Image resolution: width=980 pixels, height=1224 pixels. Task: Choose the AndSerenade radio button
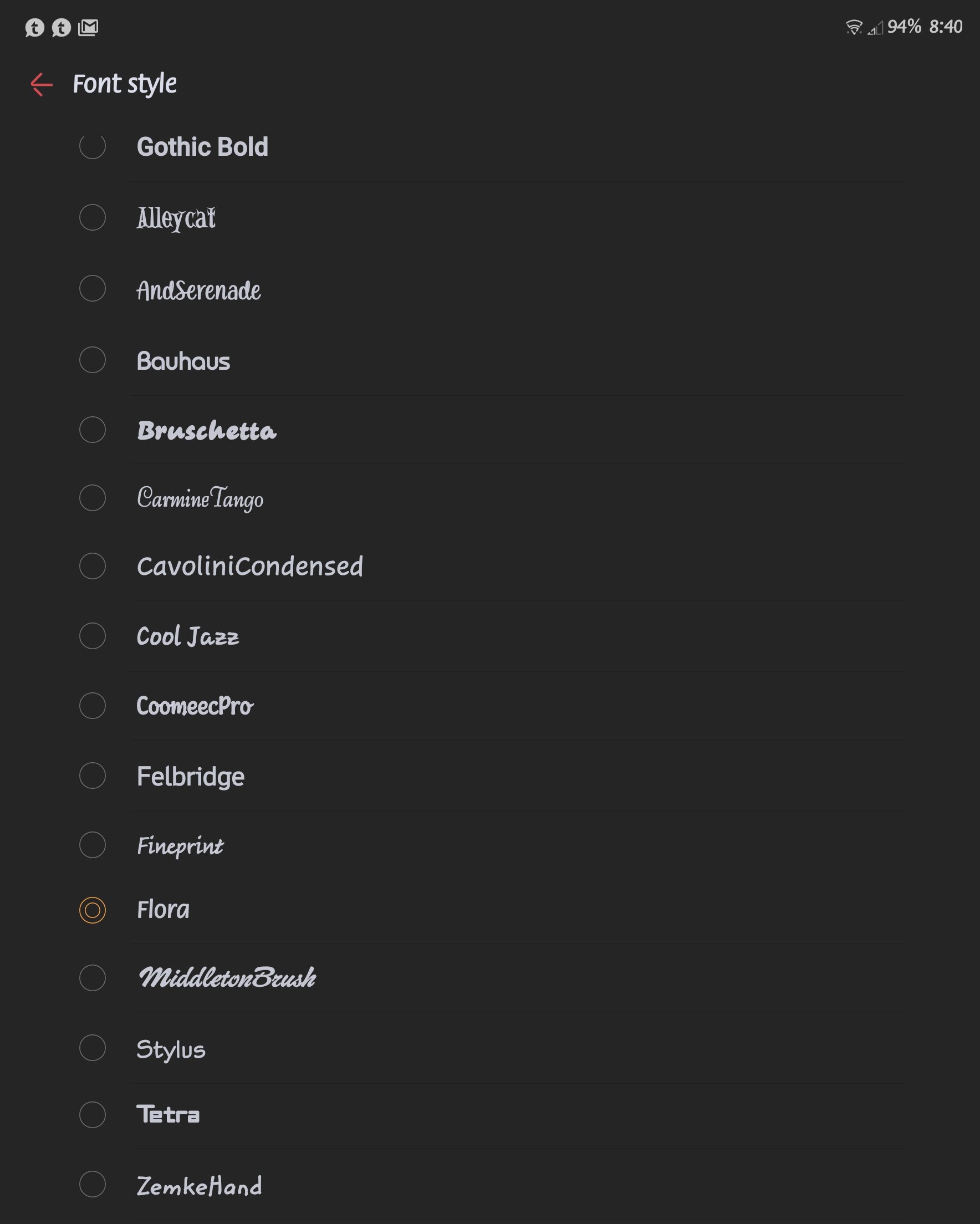pos(93,289)
